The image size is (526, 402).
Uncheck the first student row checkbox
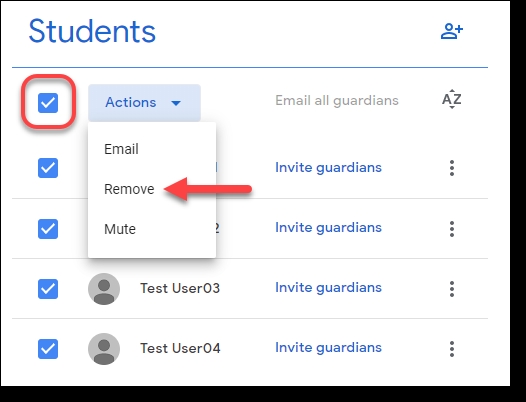pyautogui.click(x=48, y=168)
